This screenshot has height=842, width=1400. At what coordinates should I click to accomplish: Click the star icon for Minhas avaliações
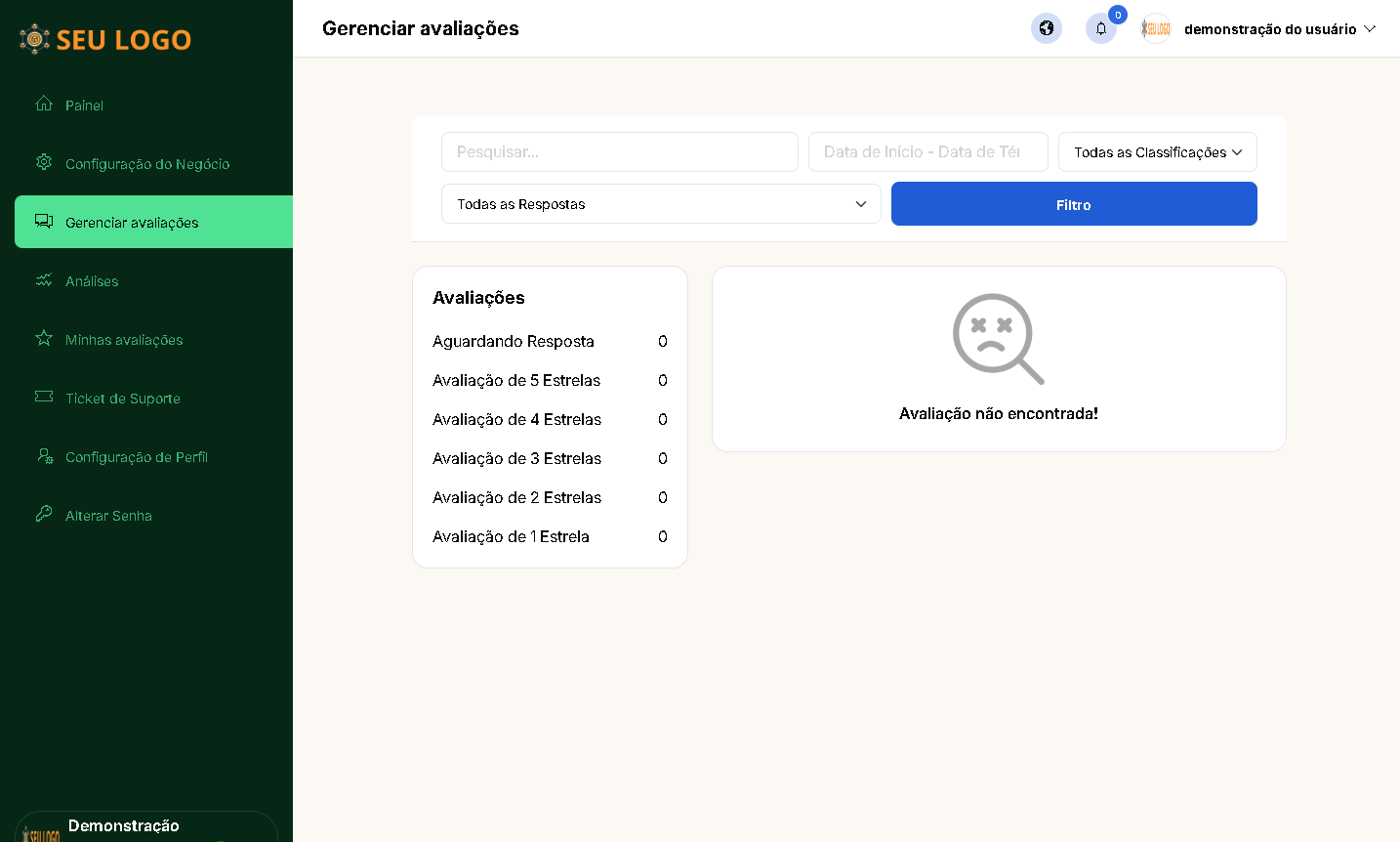point(44,338)
